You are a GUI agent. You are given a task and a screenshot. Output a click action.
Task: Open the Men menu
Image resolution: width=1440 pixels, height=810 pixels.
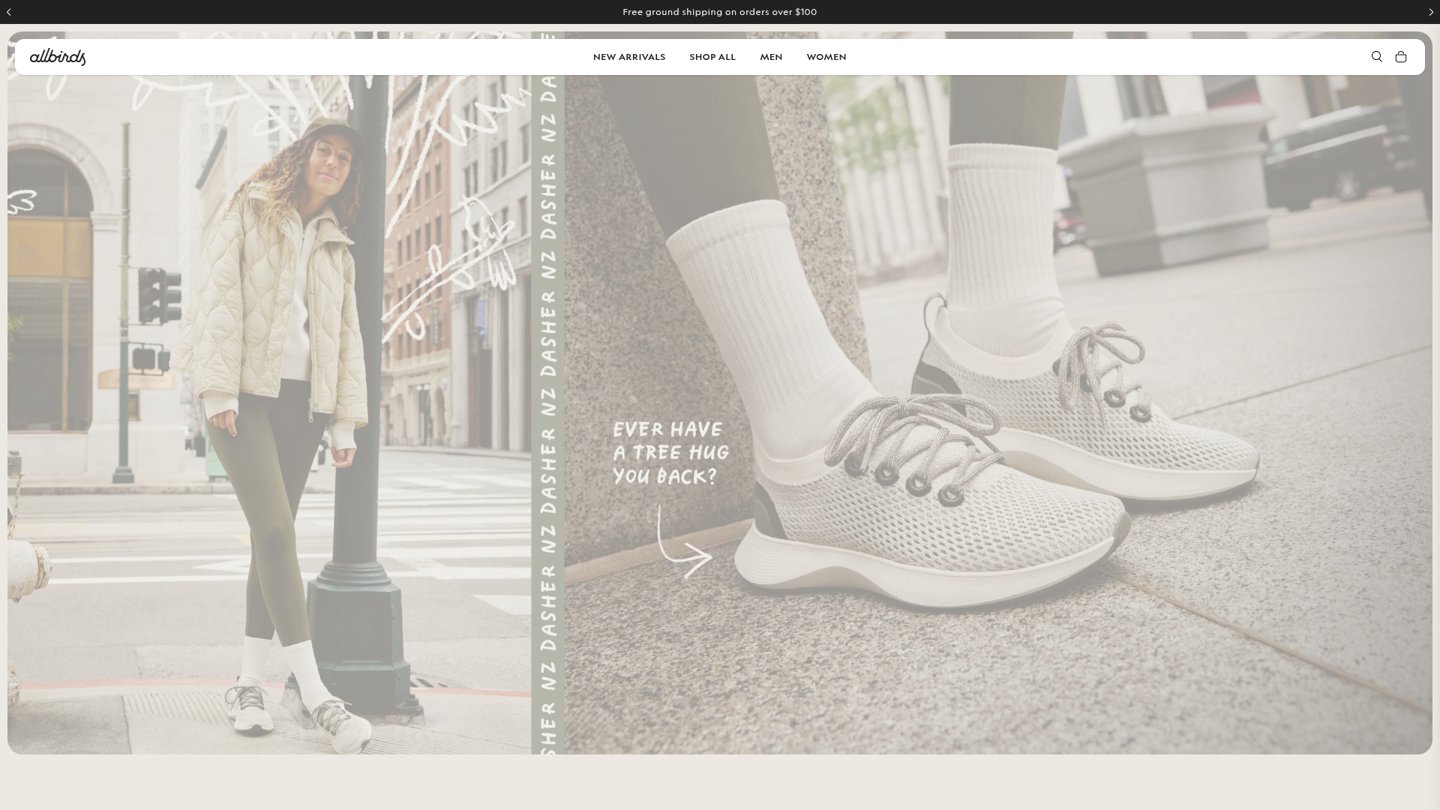coord(771,57)
